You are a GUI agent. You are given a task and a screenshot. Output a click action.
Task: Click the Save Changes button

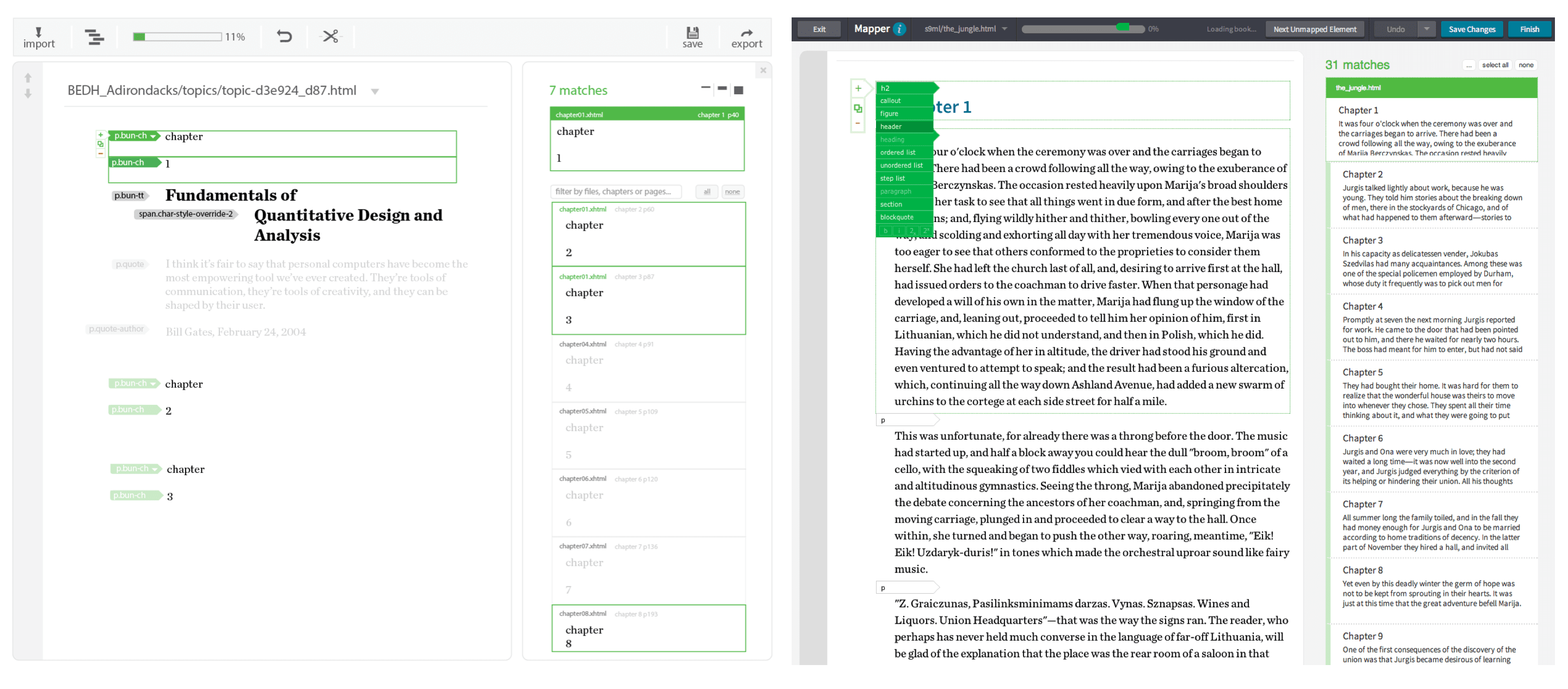pyautogui.click(x=1471, y=29)
